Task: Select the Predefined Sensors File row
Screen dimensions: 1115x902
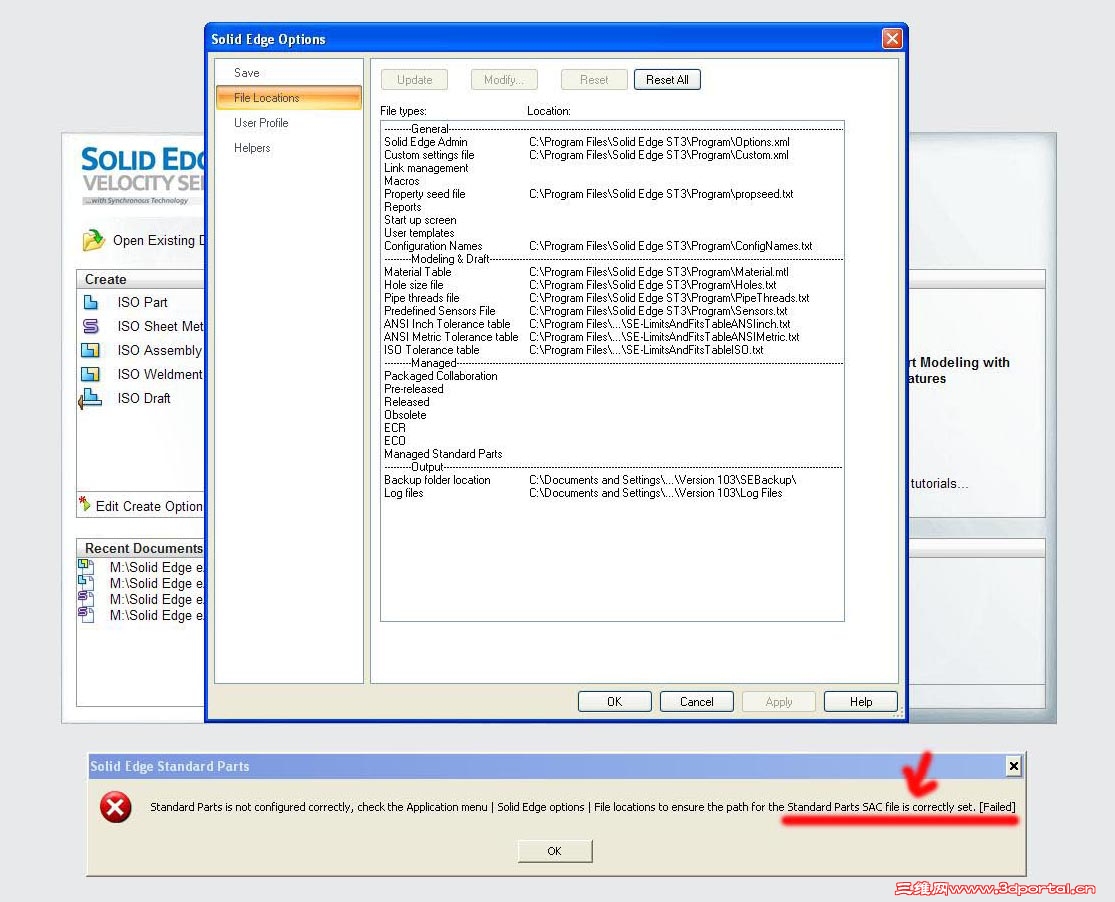Action: click(612, 311)
